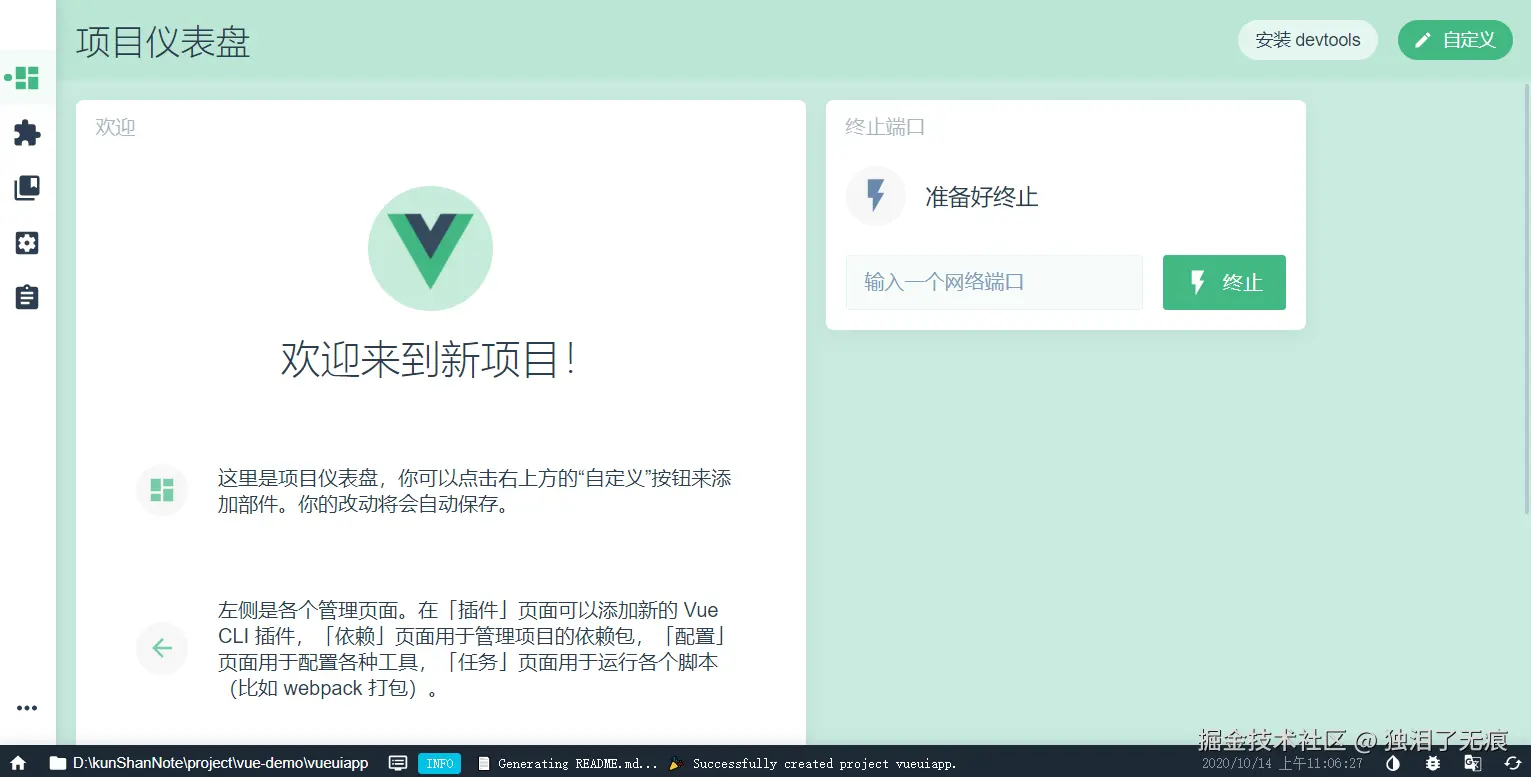Click the dashboard widget tip icon
Image resolution: width=1531 pixels, height=777 pixels.
click(x=162, y=490)
